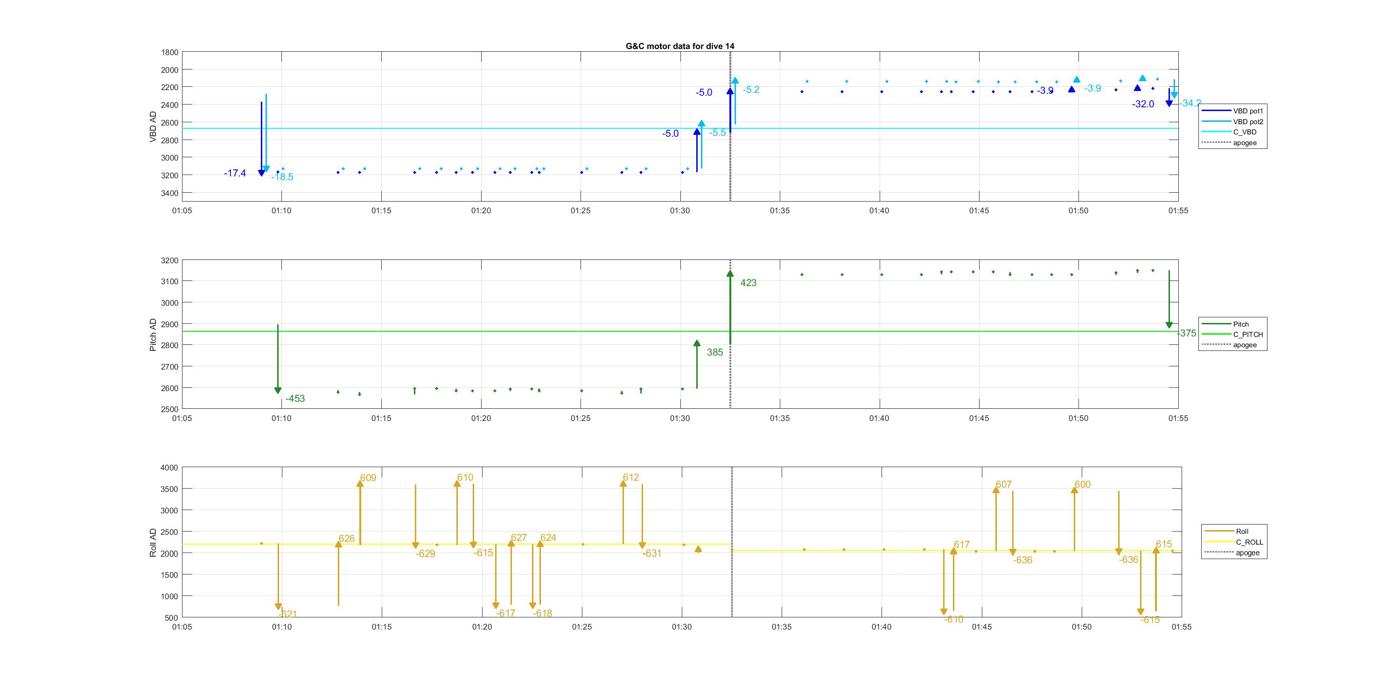Image resolution: width=1400 pixels, height=693 pixels.
Task: Click the "2400" VBD axis tick
Action: click(169, 105)
